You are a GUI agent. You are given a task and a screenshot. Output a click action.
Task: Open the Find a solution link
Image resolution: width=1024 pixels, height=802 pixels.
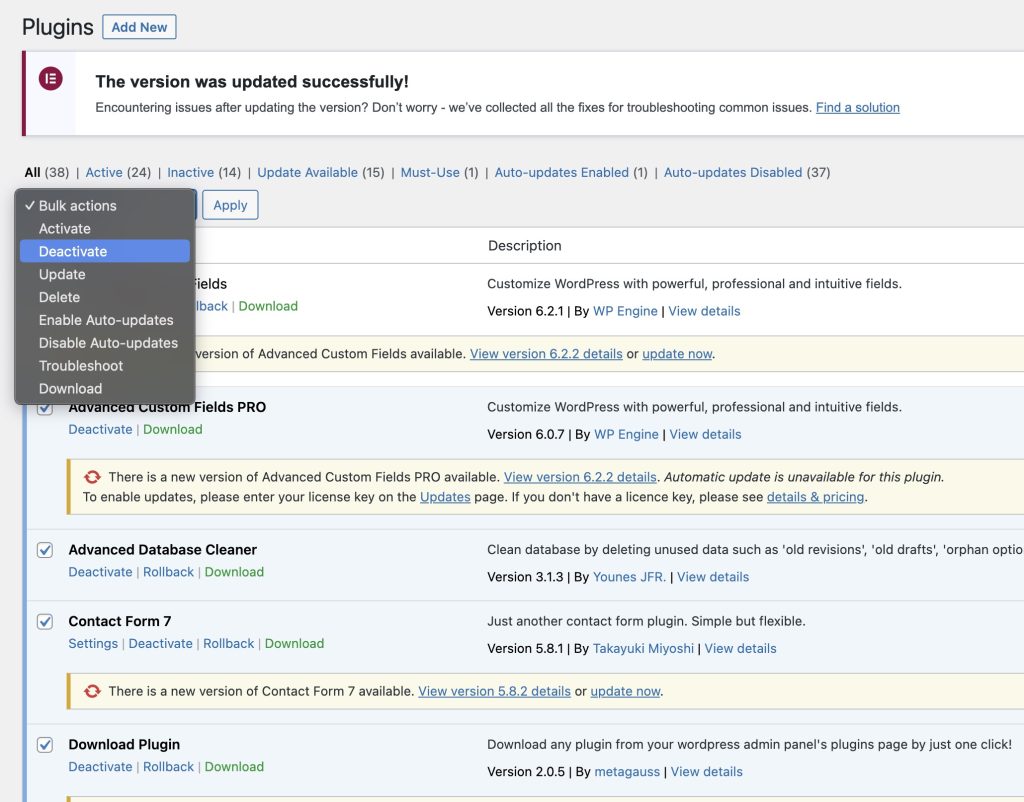pos(857,107)
